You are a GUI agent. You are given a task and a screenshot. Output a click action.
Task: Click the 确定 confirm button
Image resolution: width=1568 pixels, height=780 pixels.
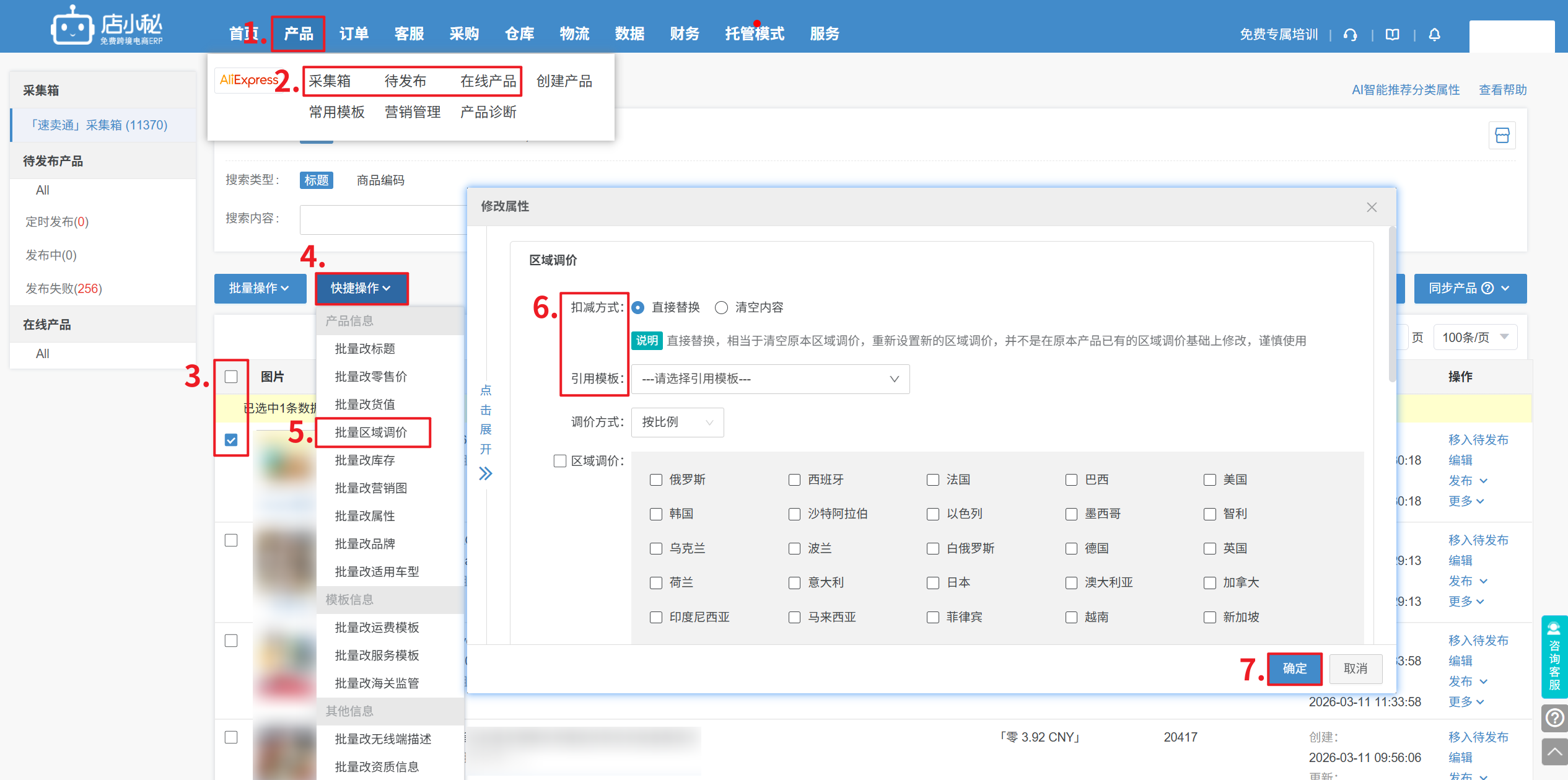point(1294,668)
